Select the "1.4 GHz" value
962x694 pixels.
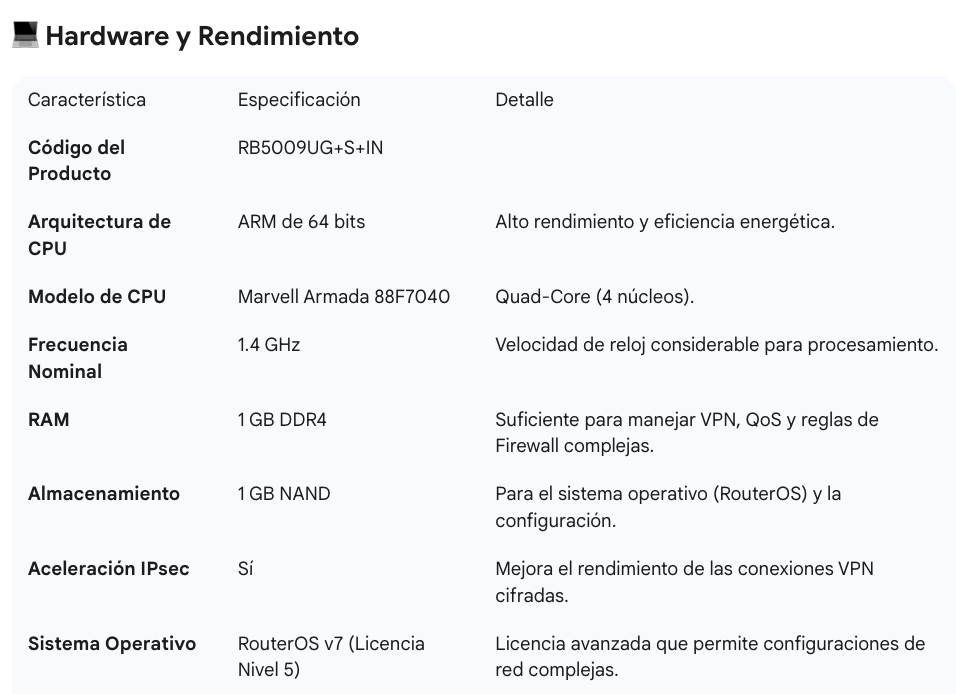point(268,345)
